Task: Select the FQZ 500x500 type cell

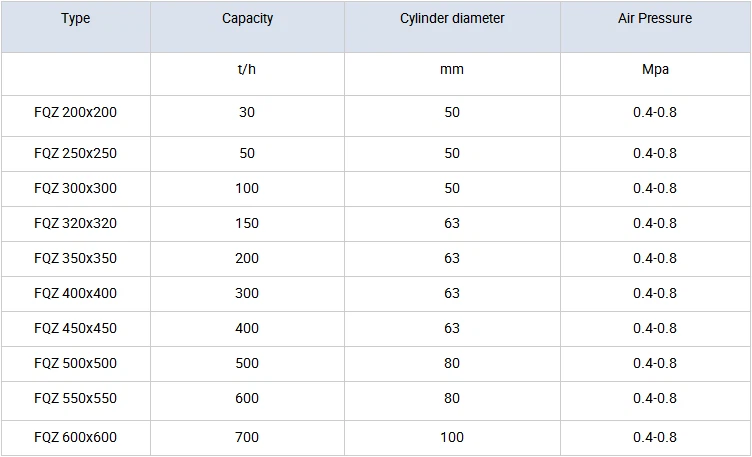Action: (75, 363)
